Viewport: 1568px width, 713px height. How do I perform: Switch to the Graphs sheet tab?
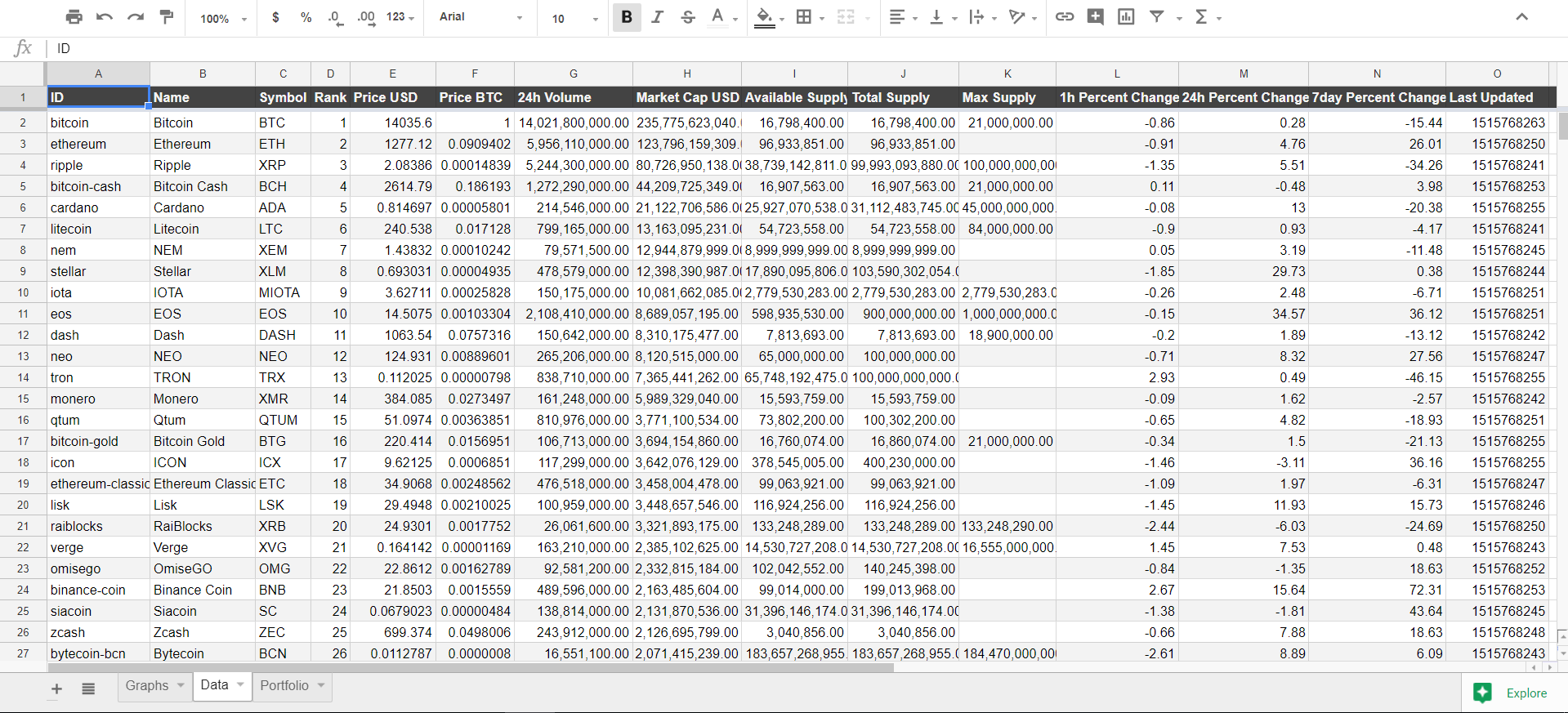tap(147, 685)
